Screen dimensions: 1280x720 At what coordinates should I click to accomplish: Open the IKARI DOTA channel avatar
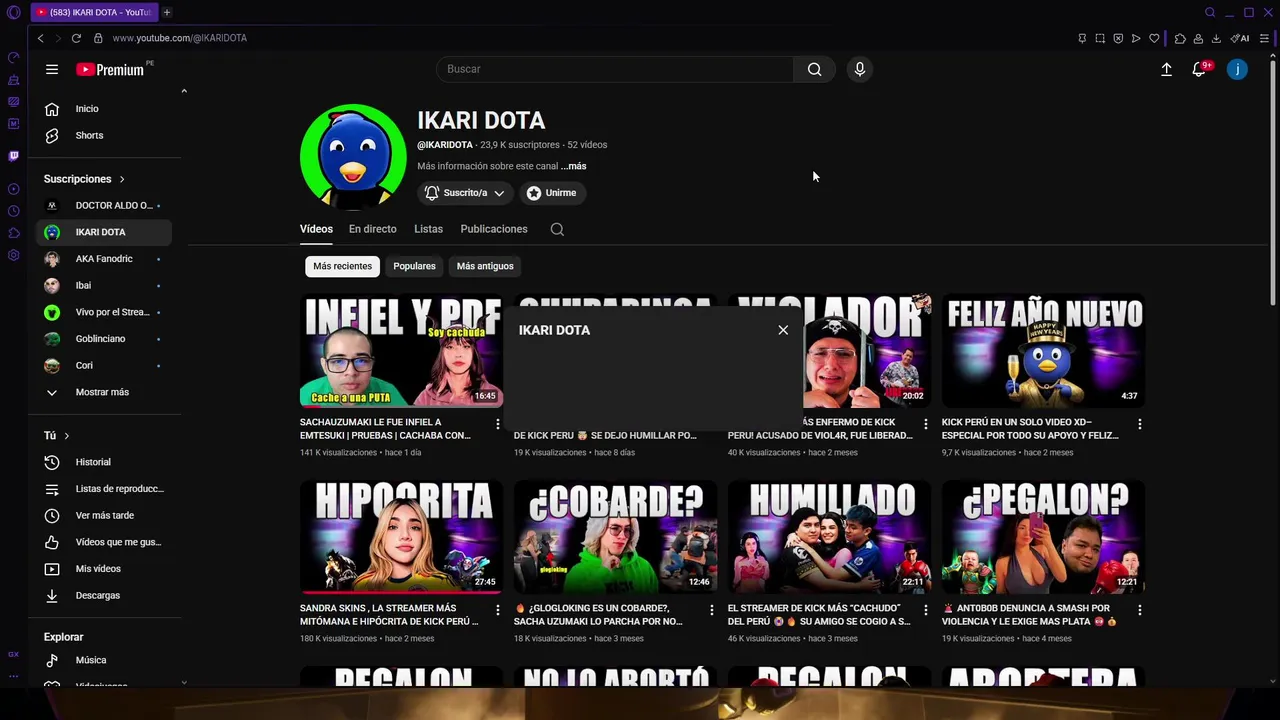(x=353, y=157)
